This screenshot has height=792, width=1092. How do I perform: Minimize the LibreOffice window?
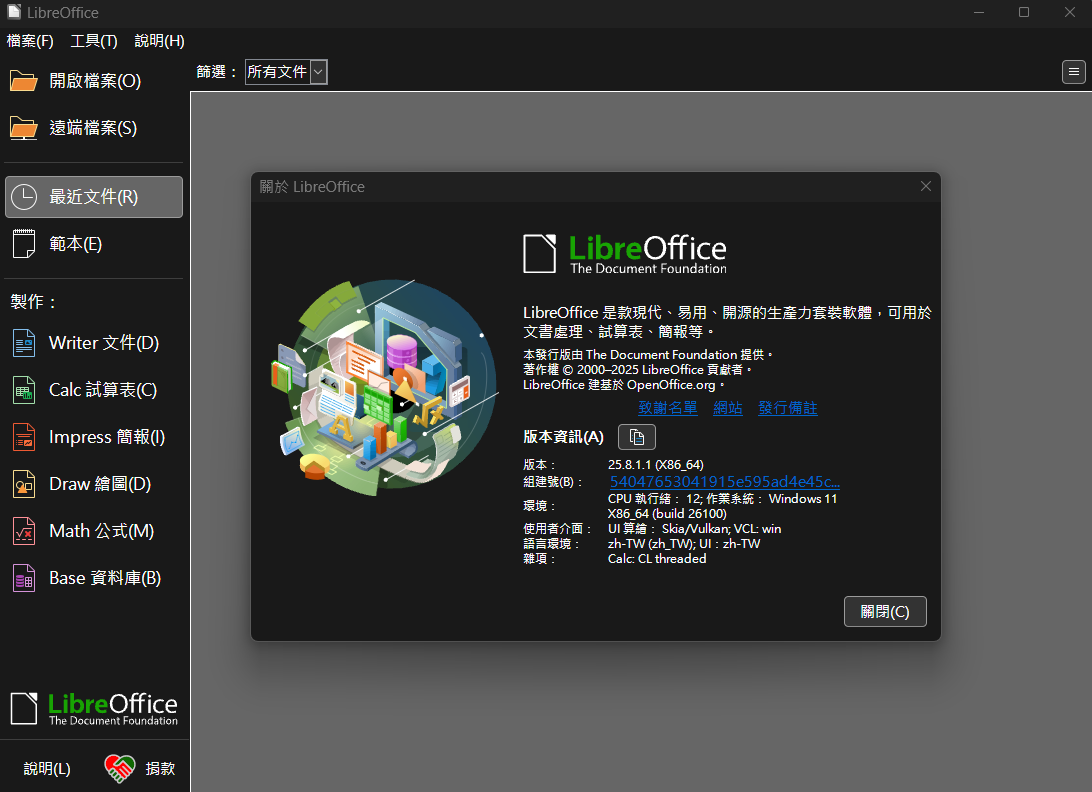tap(978, 13)
